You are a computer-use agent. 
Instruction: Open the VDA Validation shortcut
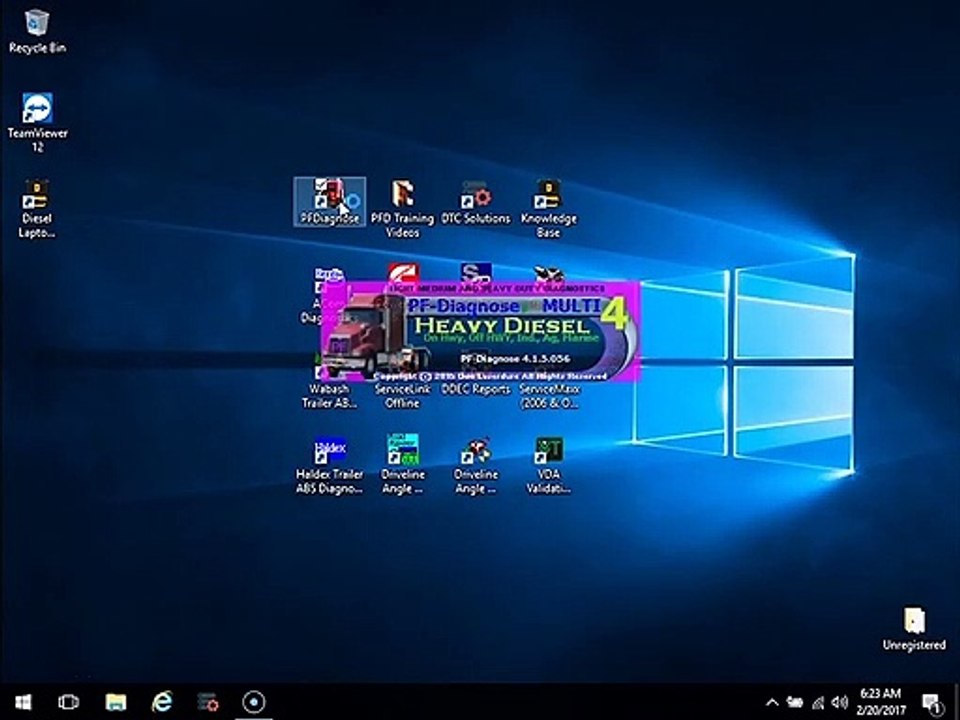[x=549, y=465]
